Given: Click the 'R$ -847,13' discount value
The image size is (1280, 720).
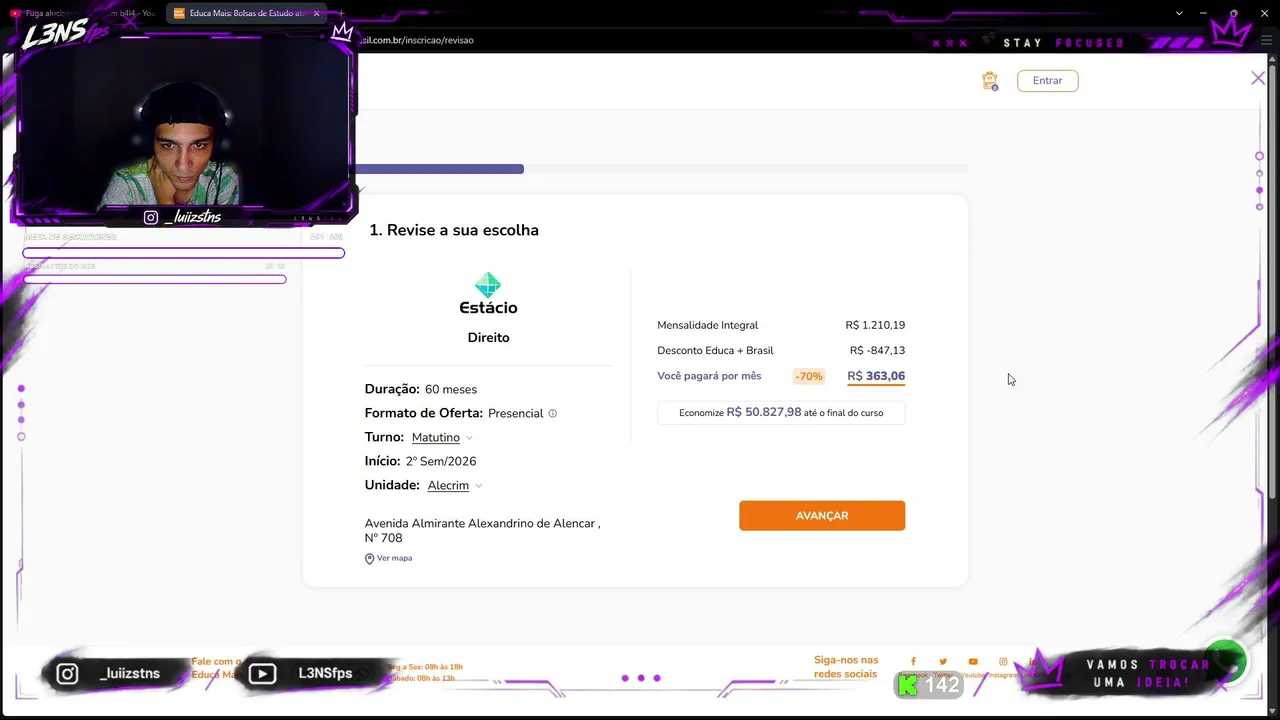Looking at the screenshot, I should pos(877,350).
